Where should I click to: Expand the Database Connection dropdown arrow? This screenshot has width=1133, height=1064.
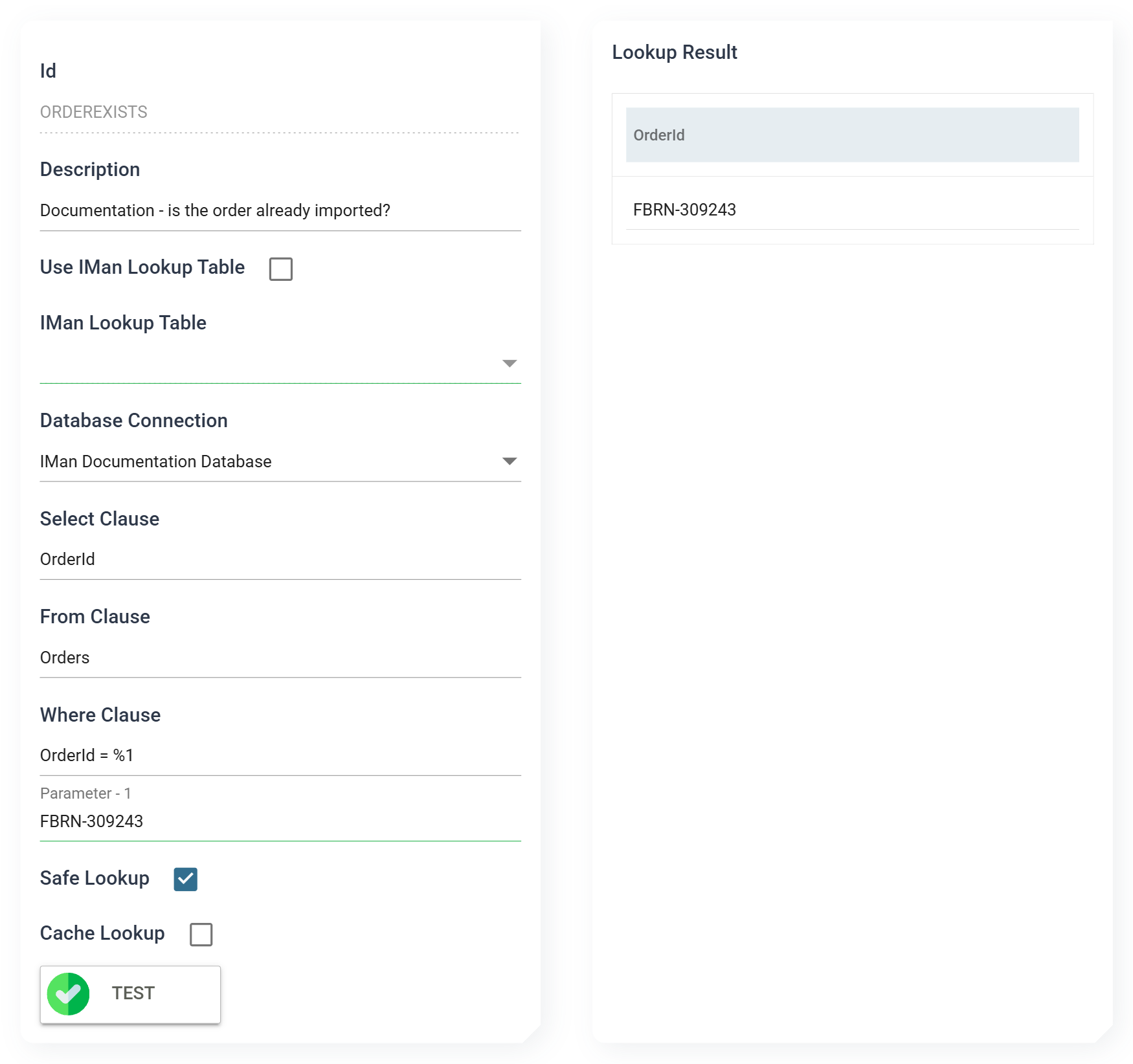pyautogui.click(x=510, y=461)
